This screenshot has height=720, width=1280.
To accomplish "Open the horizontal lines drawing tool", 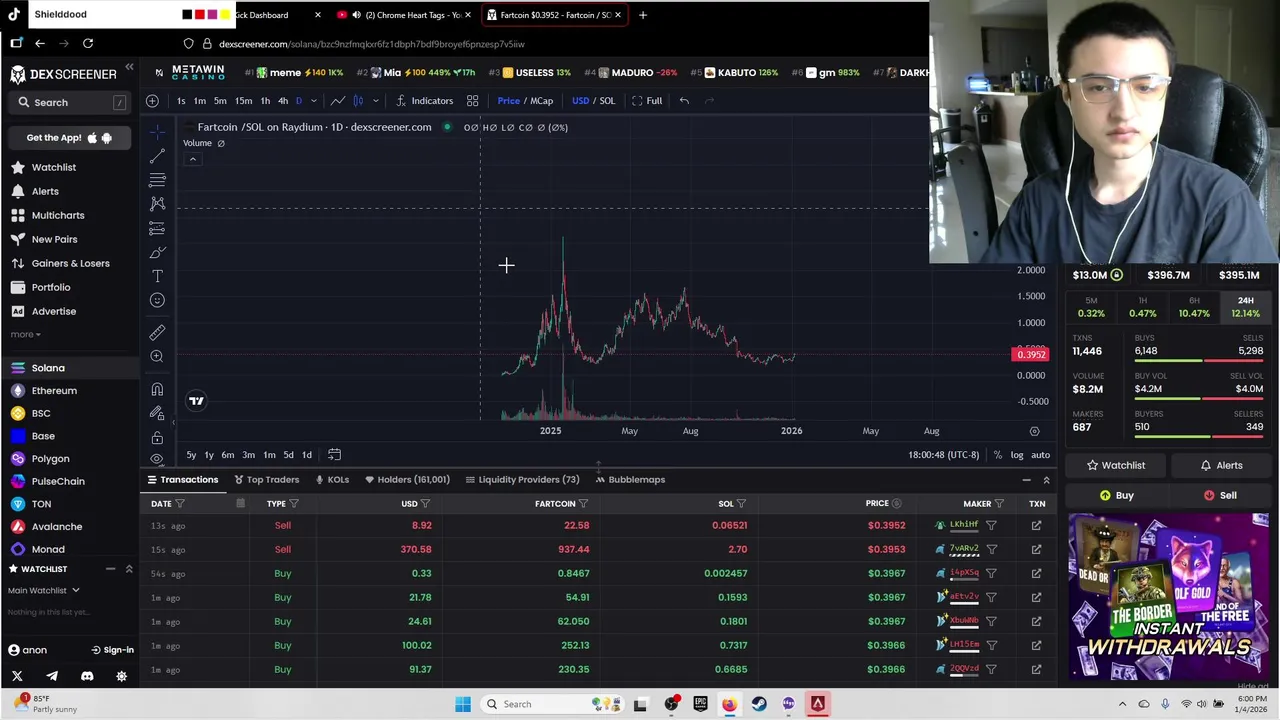I will click(157, 180).
